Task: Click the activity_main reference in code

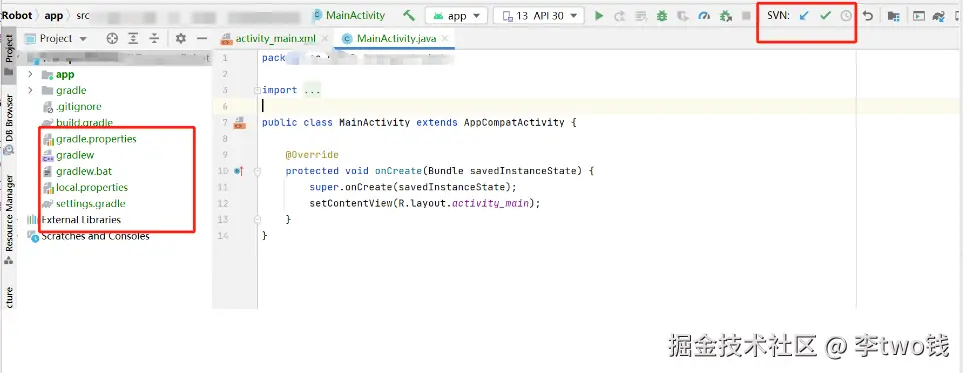Action: (x=490, y=203)
